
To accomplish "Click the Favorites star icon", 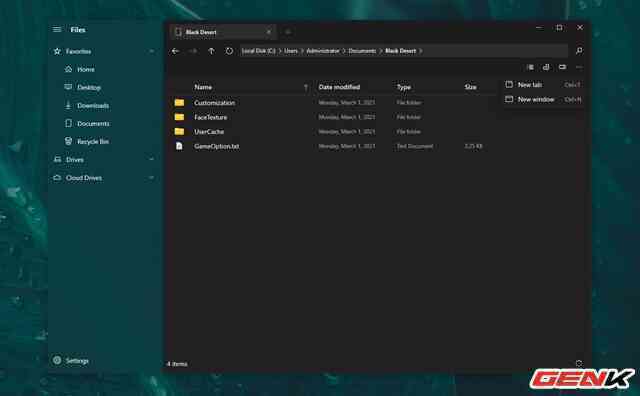I will pos(57,51).
